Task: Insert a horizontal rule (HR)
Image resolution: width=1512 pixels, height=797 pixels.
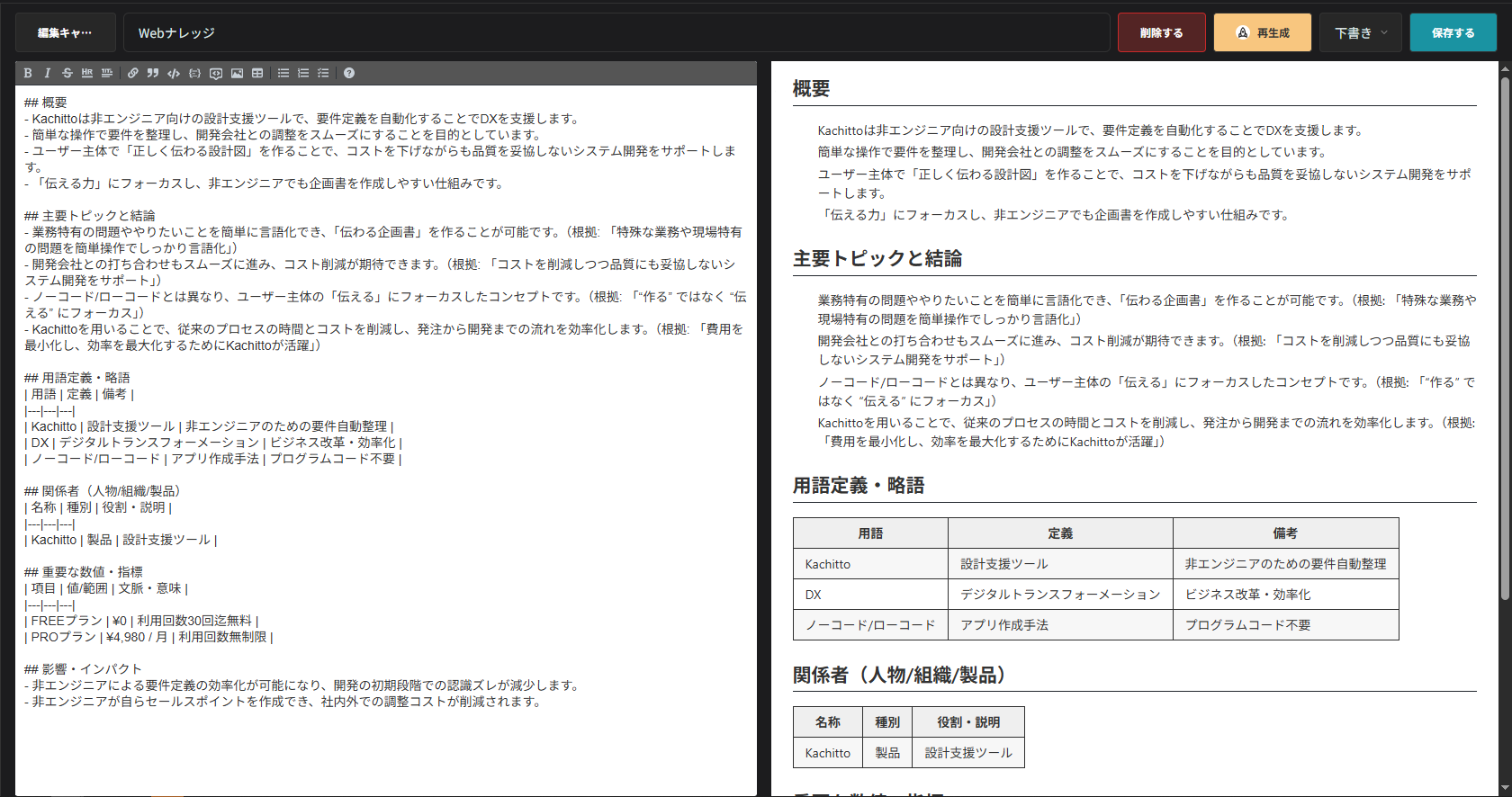Action: pyautogui.click(x=87, y=73)
